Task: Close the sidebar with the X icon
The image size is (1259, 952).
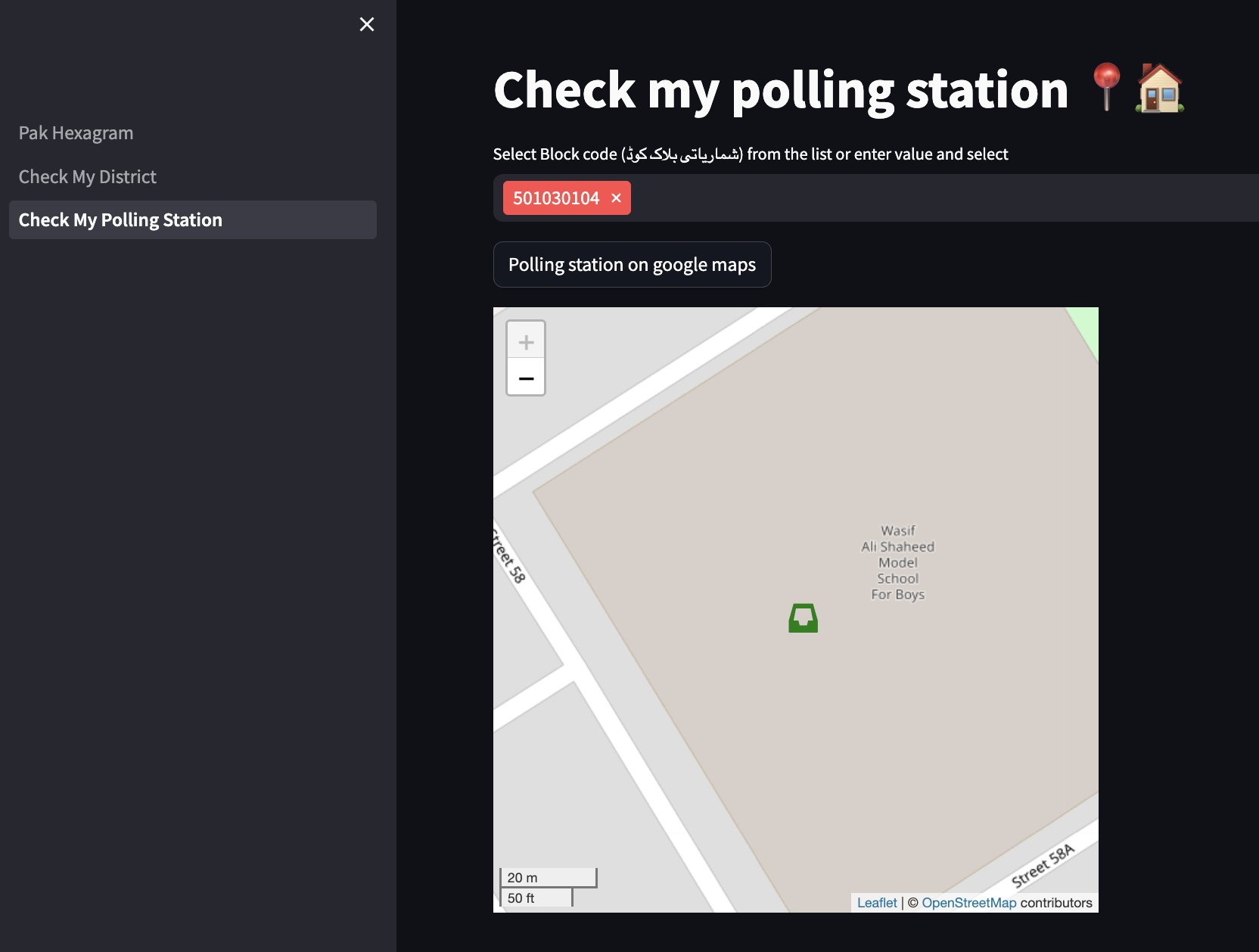Action: [x=367, y=24]
